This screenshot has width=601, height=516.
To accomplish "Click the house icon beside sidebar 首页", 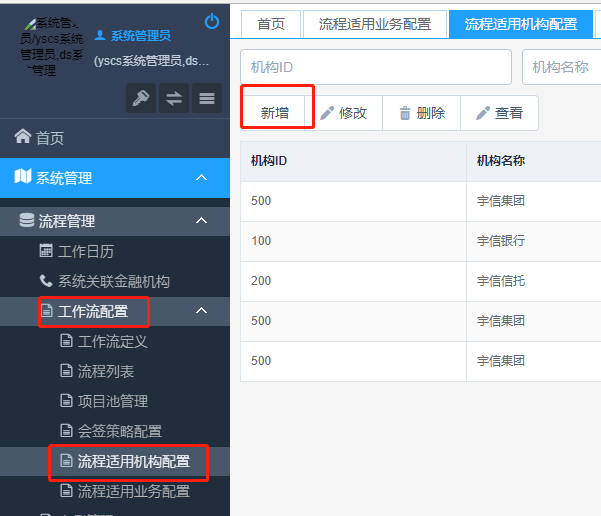I will click(x=23, y=136).
